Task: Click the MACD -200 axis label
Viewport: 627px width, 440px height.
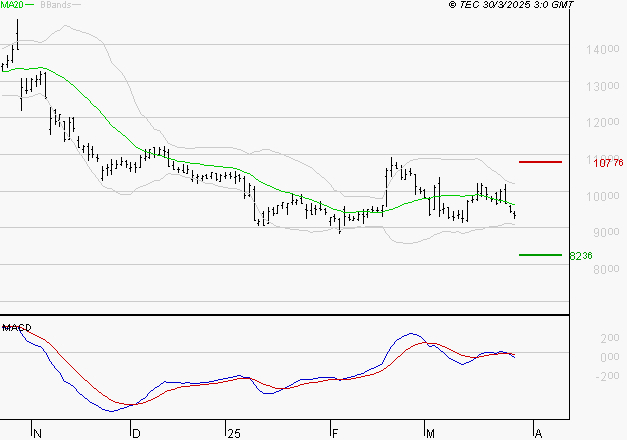Action: pos(607,376)
